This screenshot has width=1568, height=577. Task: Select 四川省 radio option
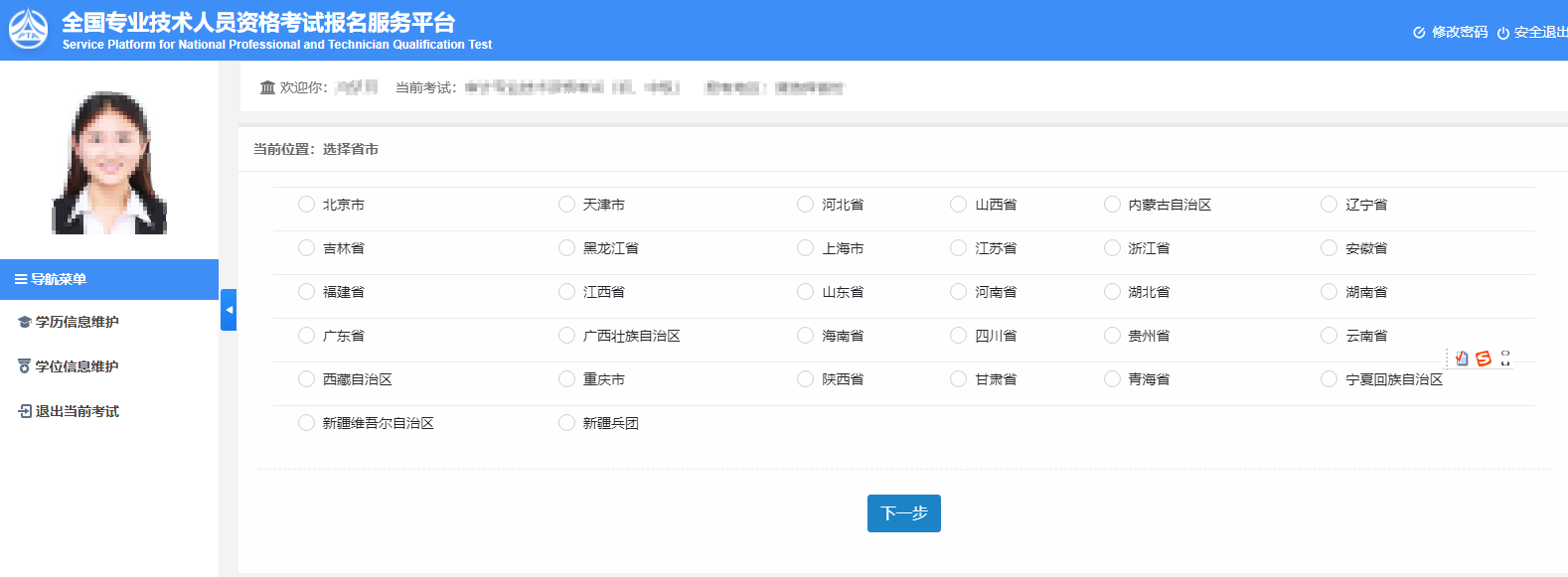(x=958, y=336)
